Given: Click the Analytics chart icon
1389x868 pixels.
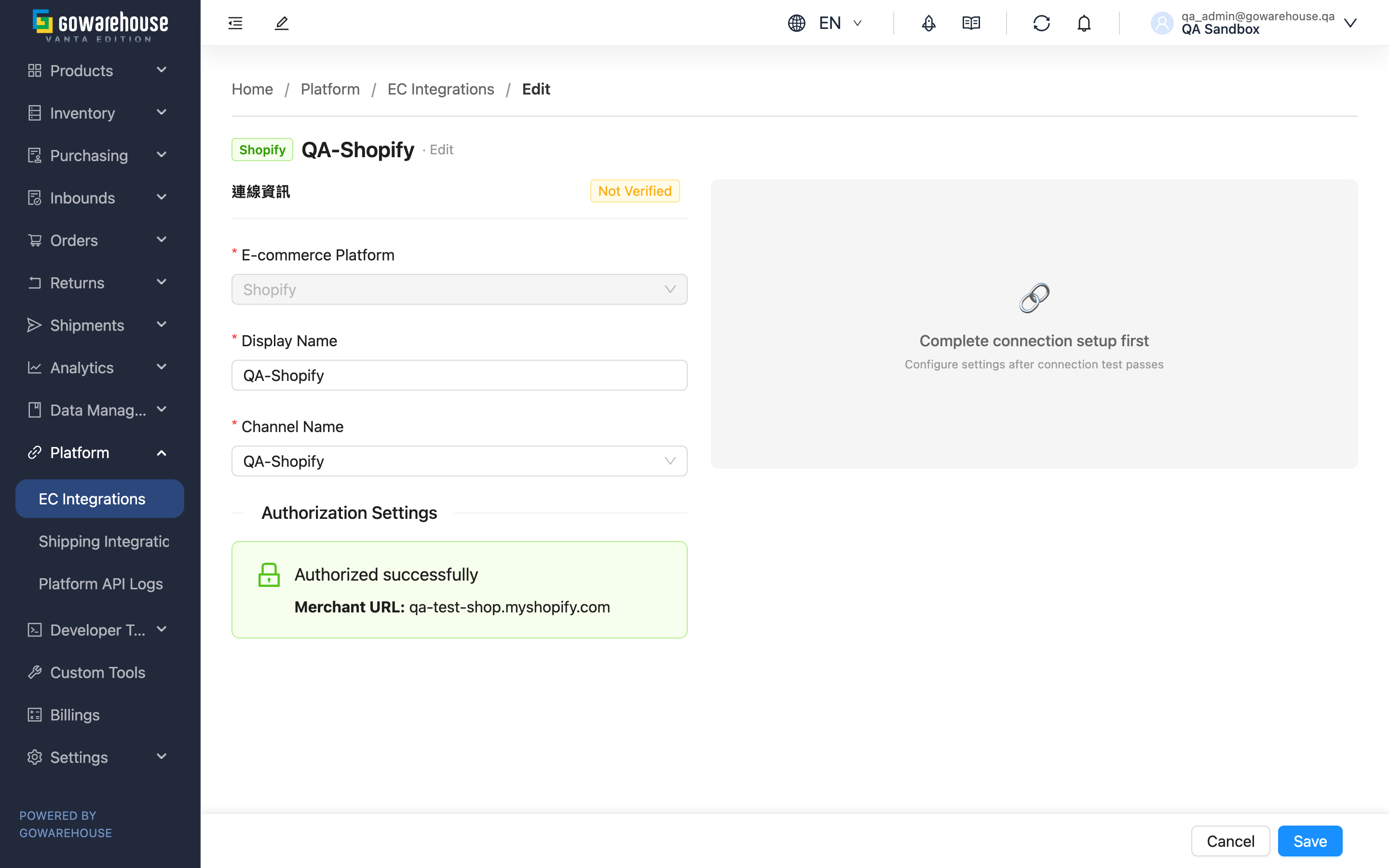Looking at the screenshot, I should [x=34, y=368].
